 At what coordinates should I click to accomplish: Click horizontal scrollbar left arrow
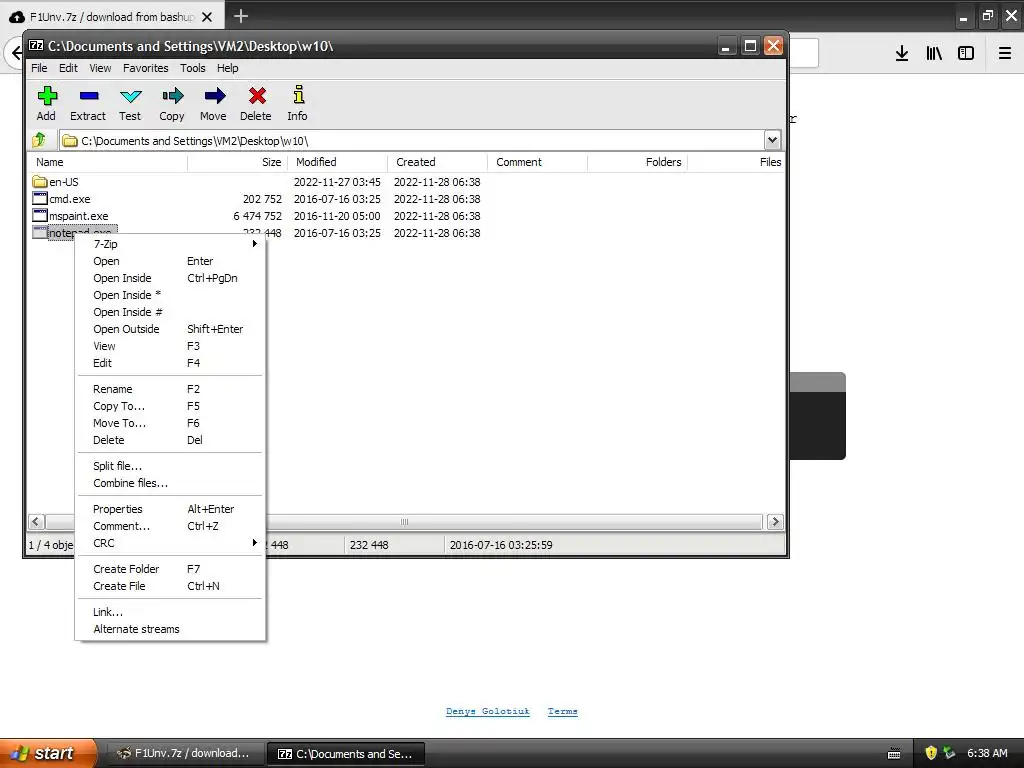click(36, 522)
